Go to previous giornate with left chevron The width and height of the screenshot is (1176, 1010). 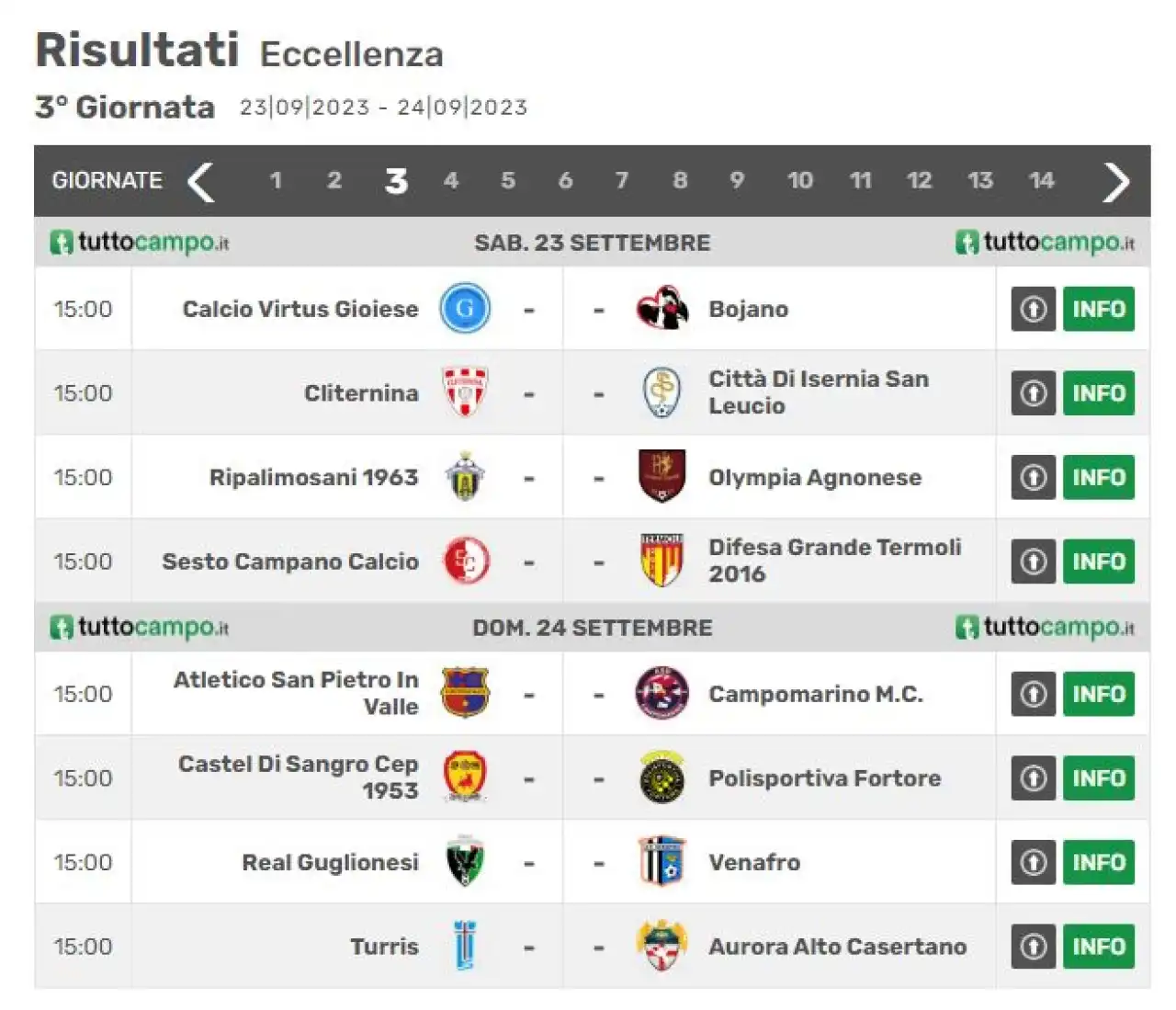click(x=201, y=181)
